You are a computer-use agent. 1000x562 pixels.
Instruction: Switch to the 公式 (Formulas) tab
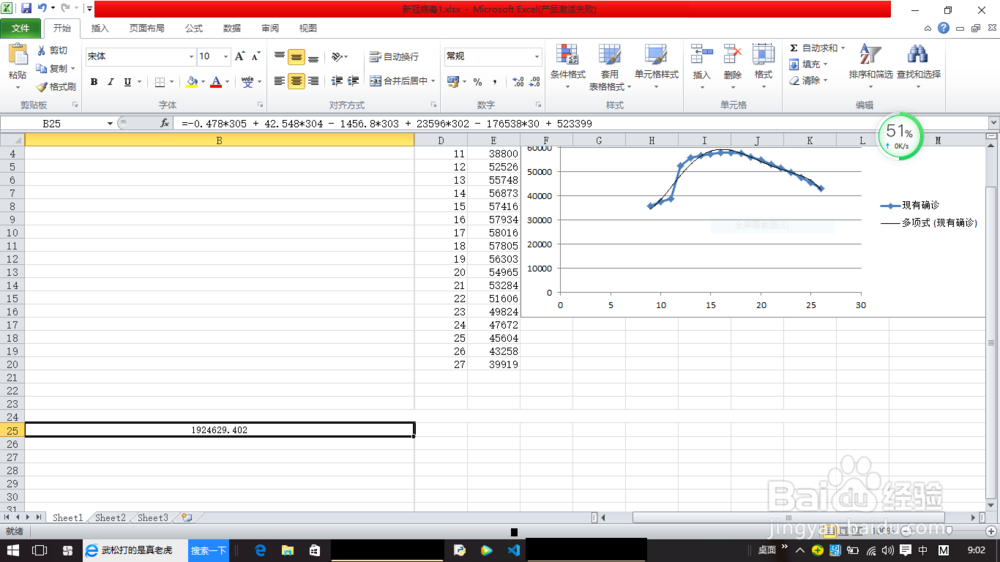pos(194,28)
